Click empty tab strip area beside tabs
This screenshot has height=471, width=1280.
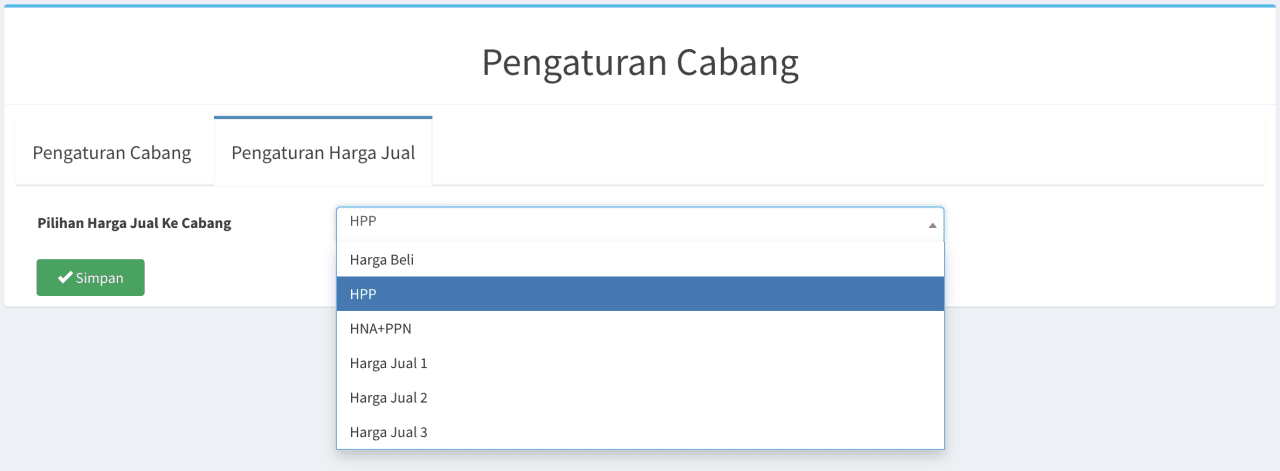tap(850, 152)
